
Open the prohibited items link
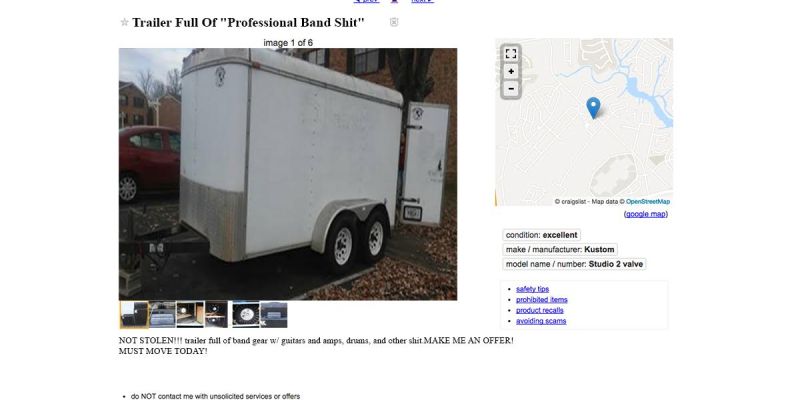[541, 299]
